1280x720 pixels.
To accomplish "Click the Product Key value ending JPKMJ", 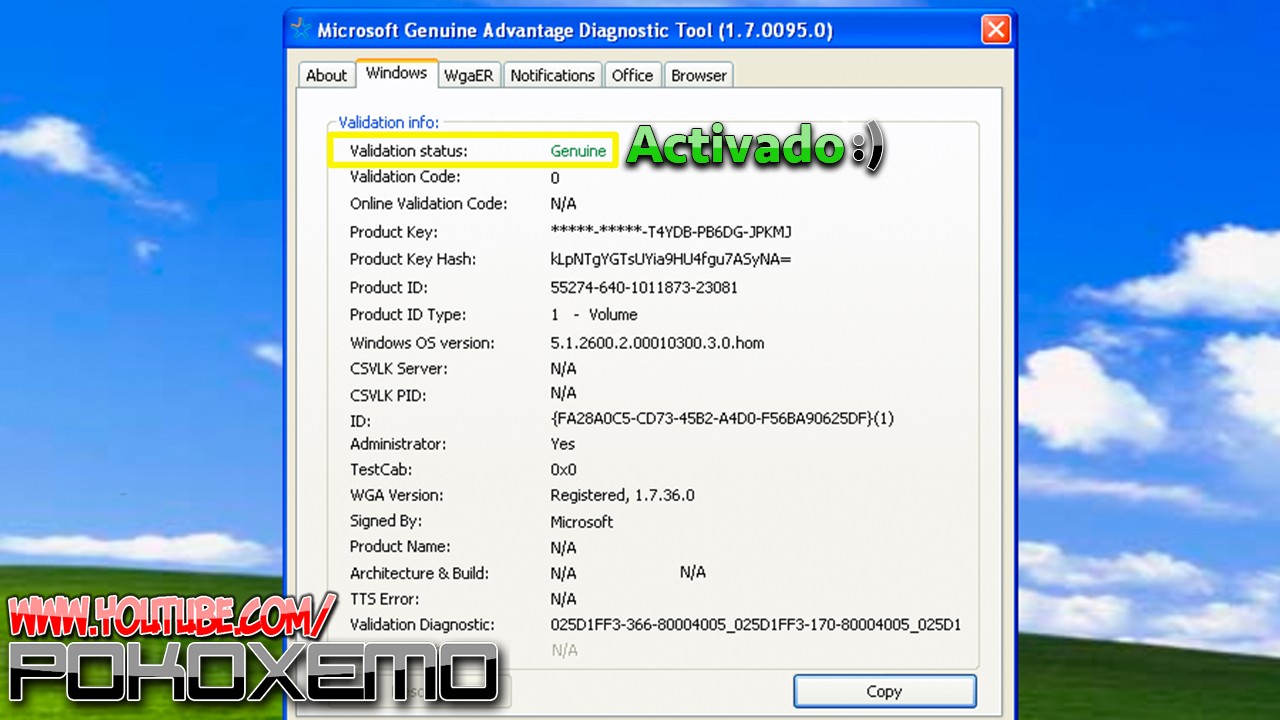I will [x=671, y=232].
